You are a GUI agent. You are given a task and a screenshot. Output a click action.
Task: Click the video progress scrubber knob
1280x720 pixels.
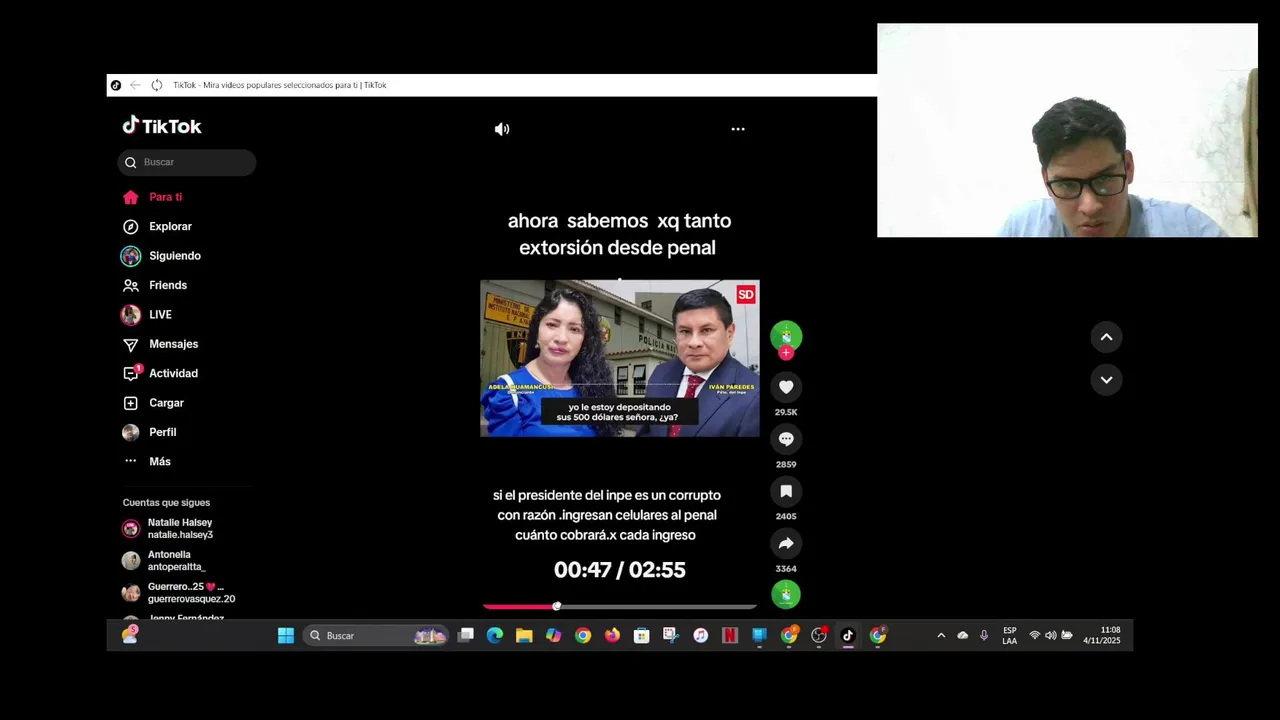pos(557,606)
